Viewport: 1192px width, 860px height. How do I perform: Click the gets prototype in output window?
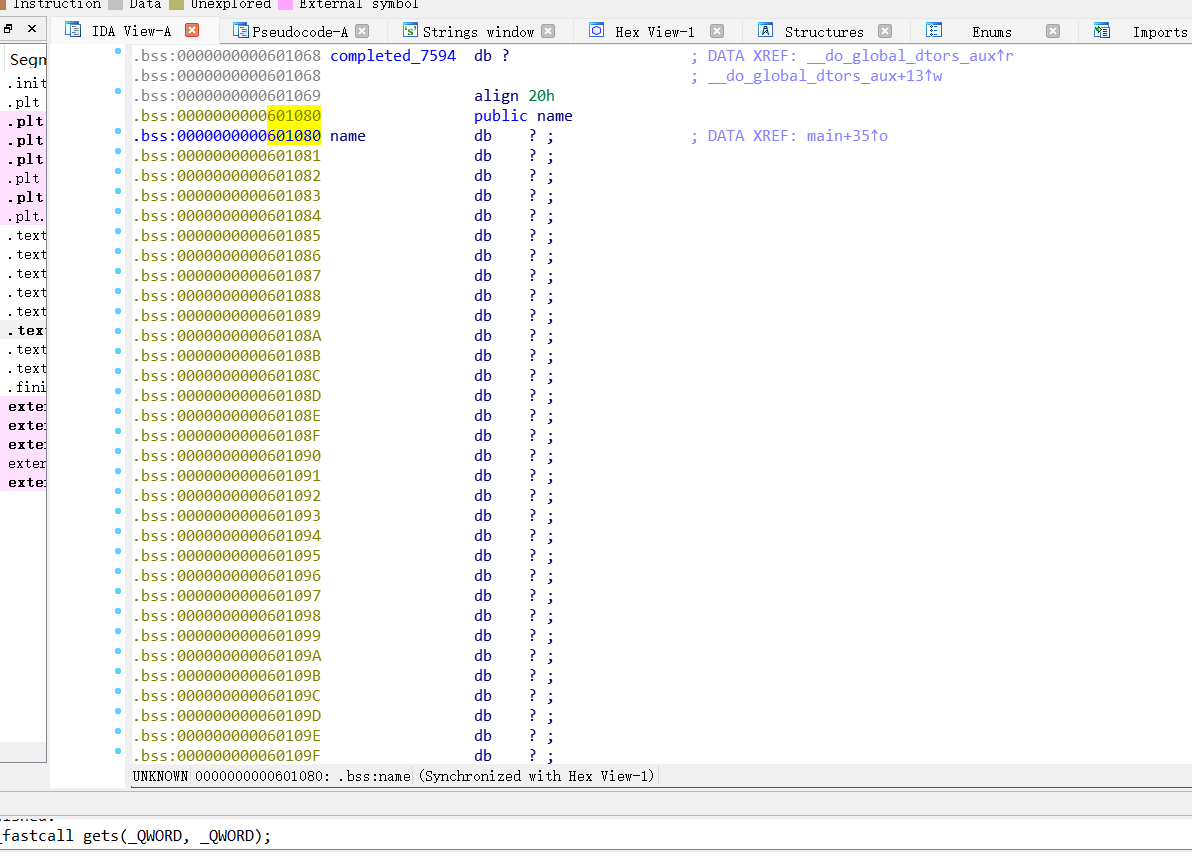(135, 836)
